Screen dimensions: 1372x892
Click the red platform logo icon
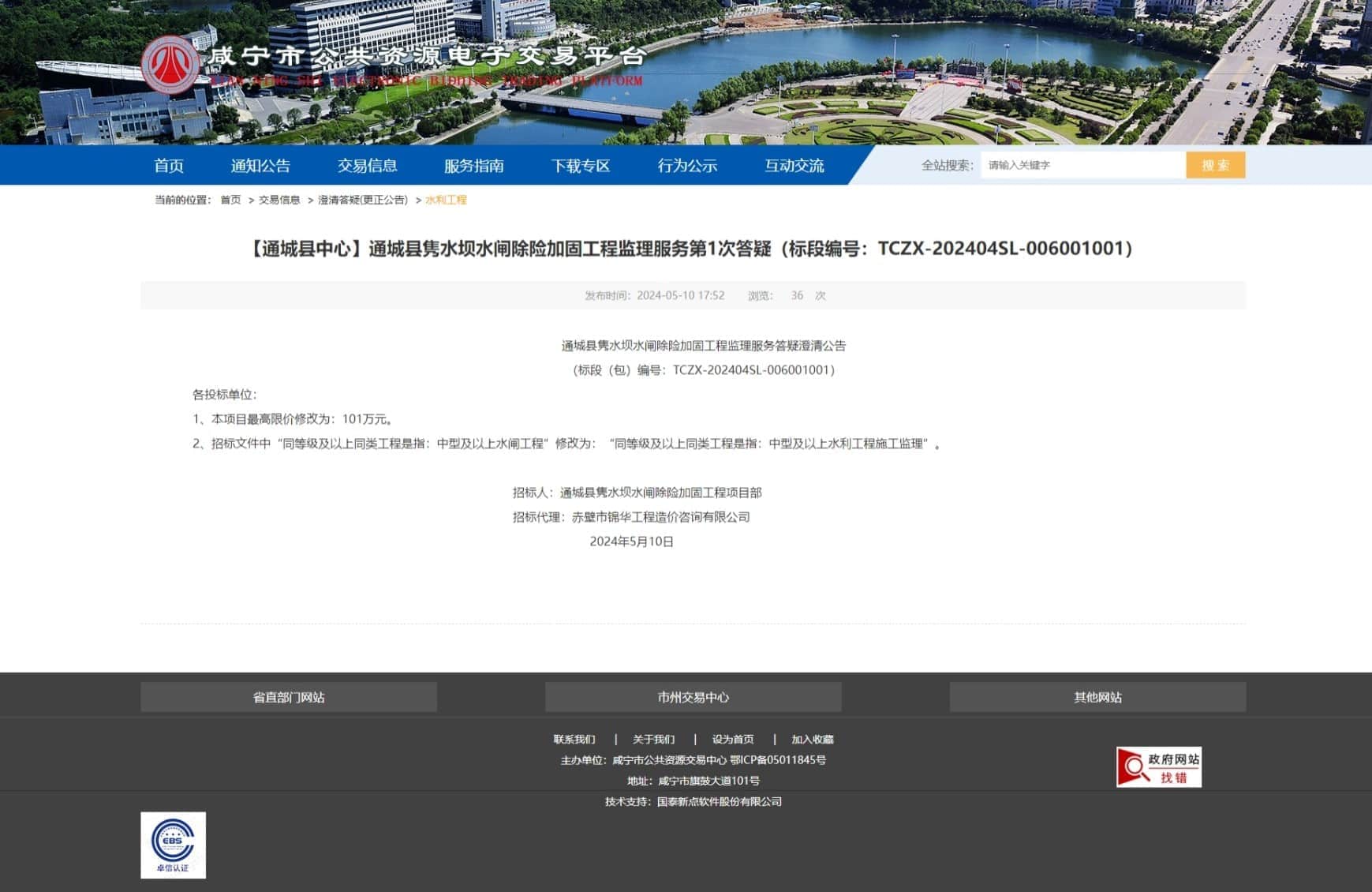tap(170, 65)
